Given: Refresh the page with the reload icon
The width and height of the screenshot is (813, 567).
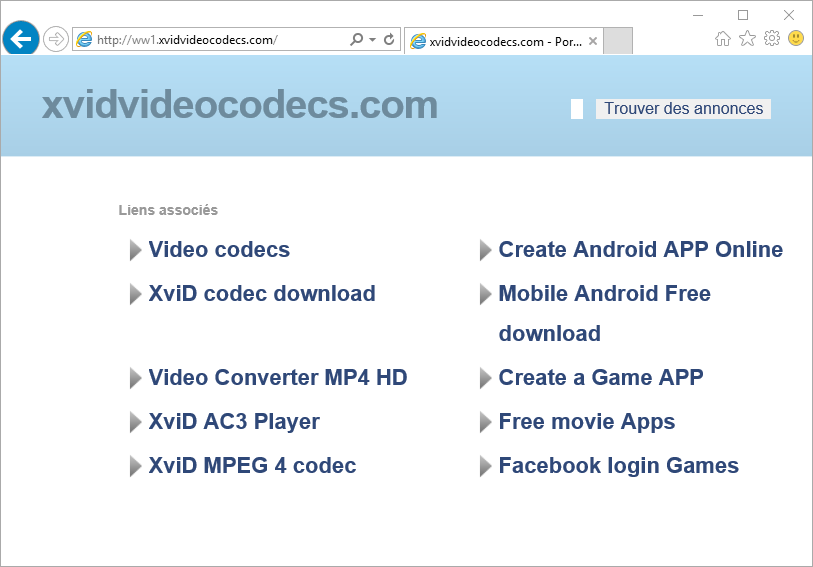Looking at the screenshot, I should click(x=389, y=39).
